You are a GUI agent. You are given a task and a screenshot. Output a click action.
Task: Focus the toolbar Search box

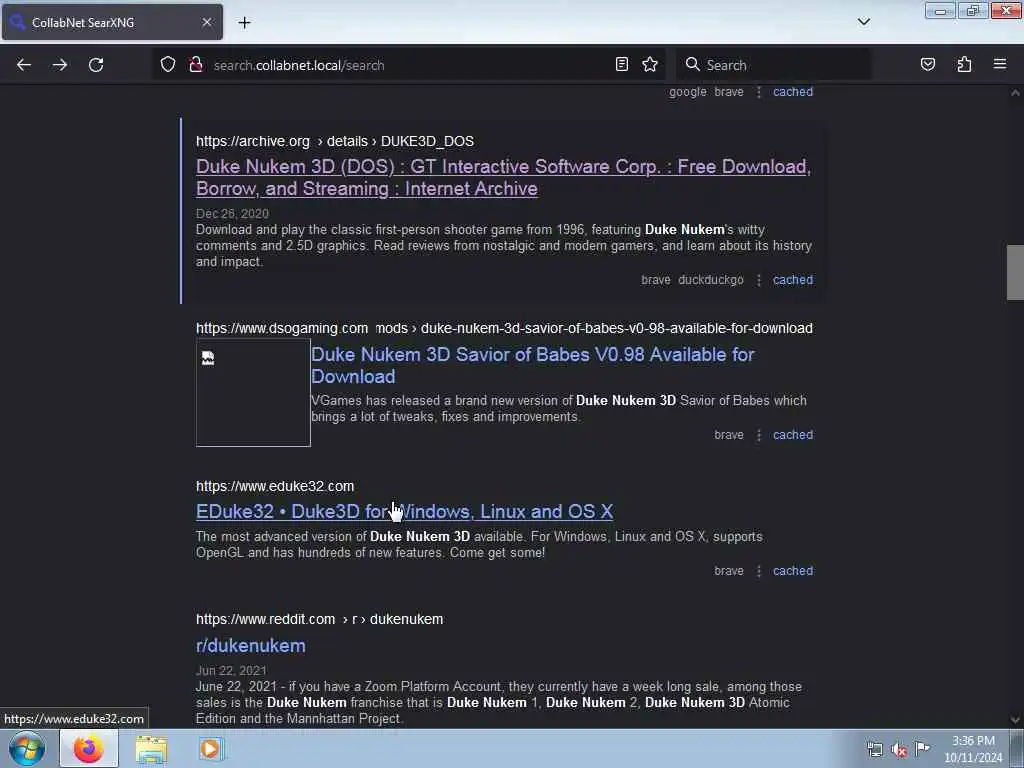pos(774,65)
